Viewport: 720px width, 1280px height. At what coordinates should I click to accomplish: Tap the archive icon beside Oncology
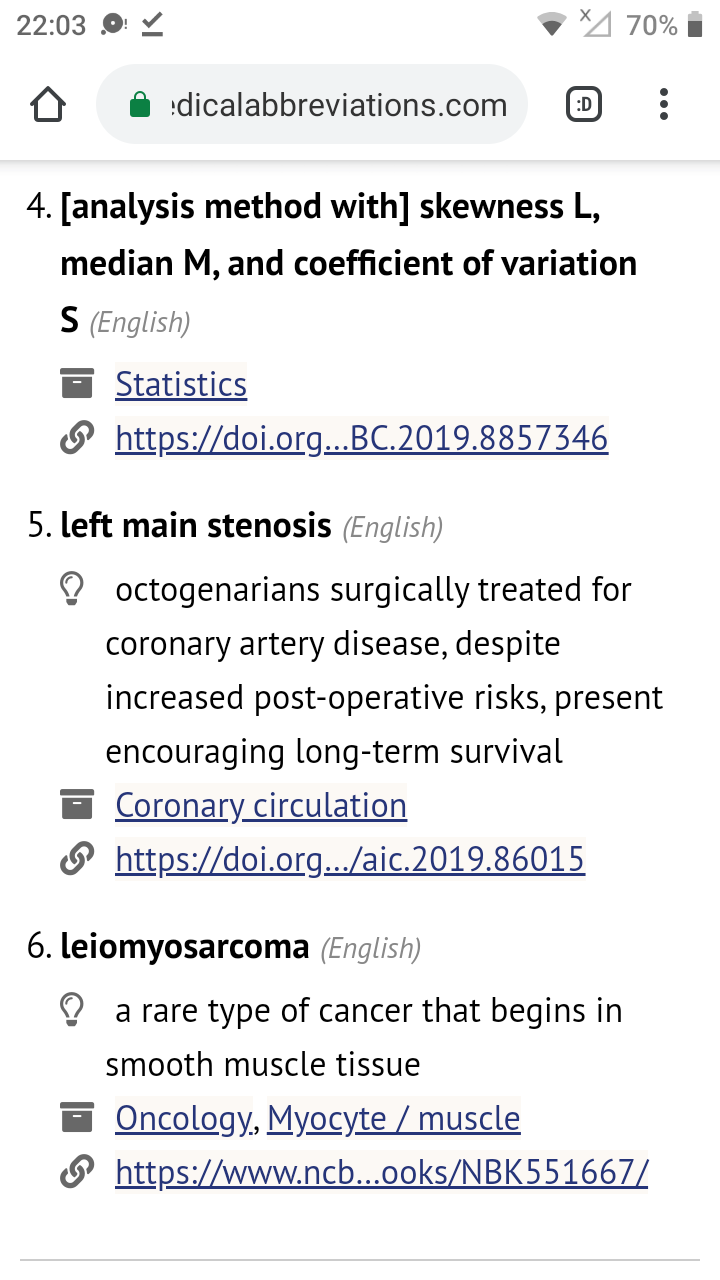(76, 1117)
